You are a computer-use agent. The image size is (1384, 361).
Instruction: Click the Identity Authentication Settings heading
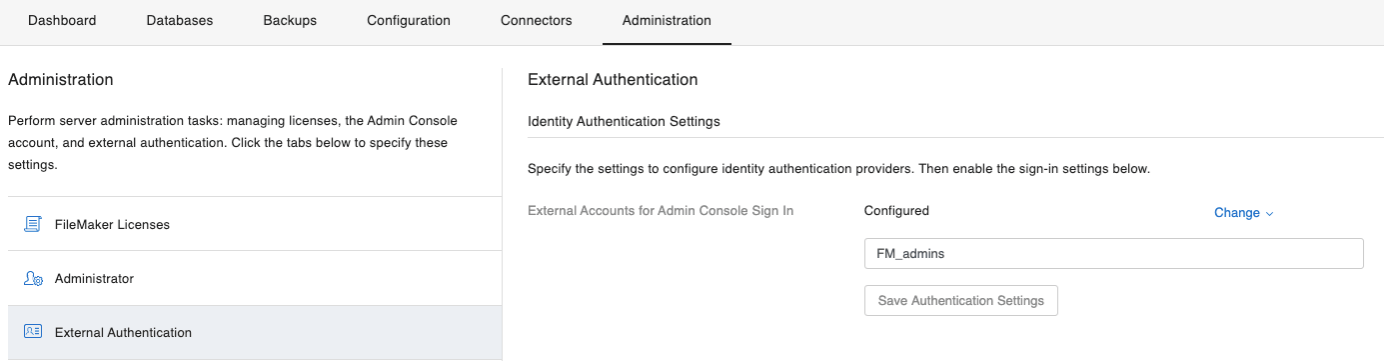click(623, 121)
